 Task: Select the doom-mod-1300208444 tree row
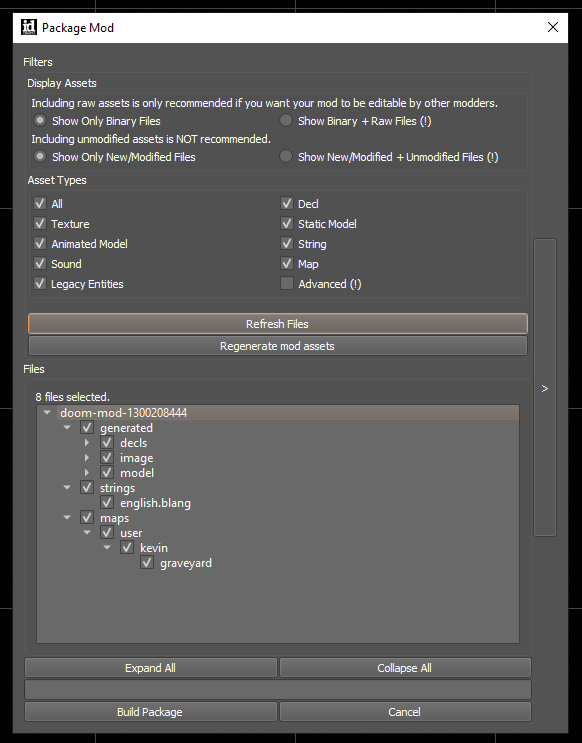tap(289, 413)
